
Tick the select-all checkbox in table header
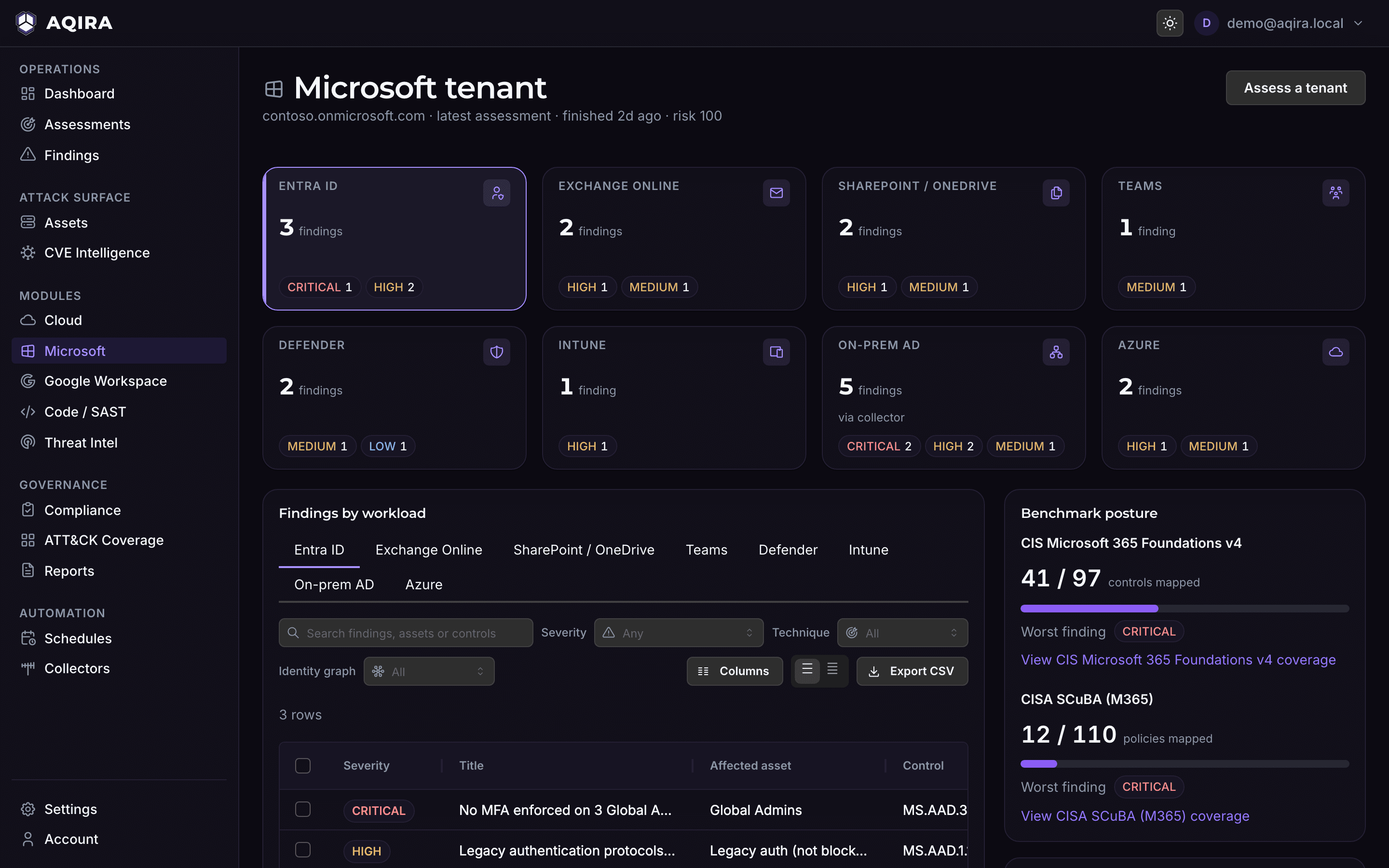click(x=302, y=765)
